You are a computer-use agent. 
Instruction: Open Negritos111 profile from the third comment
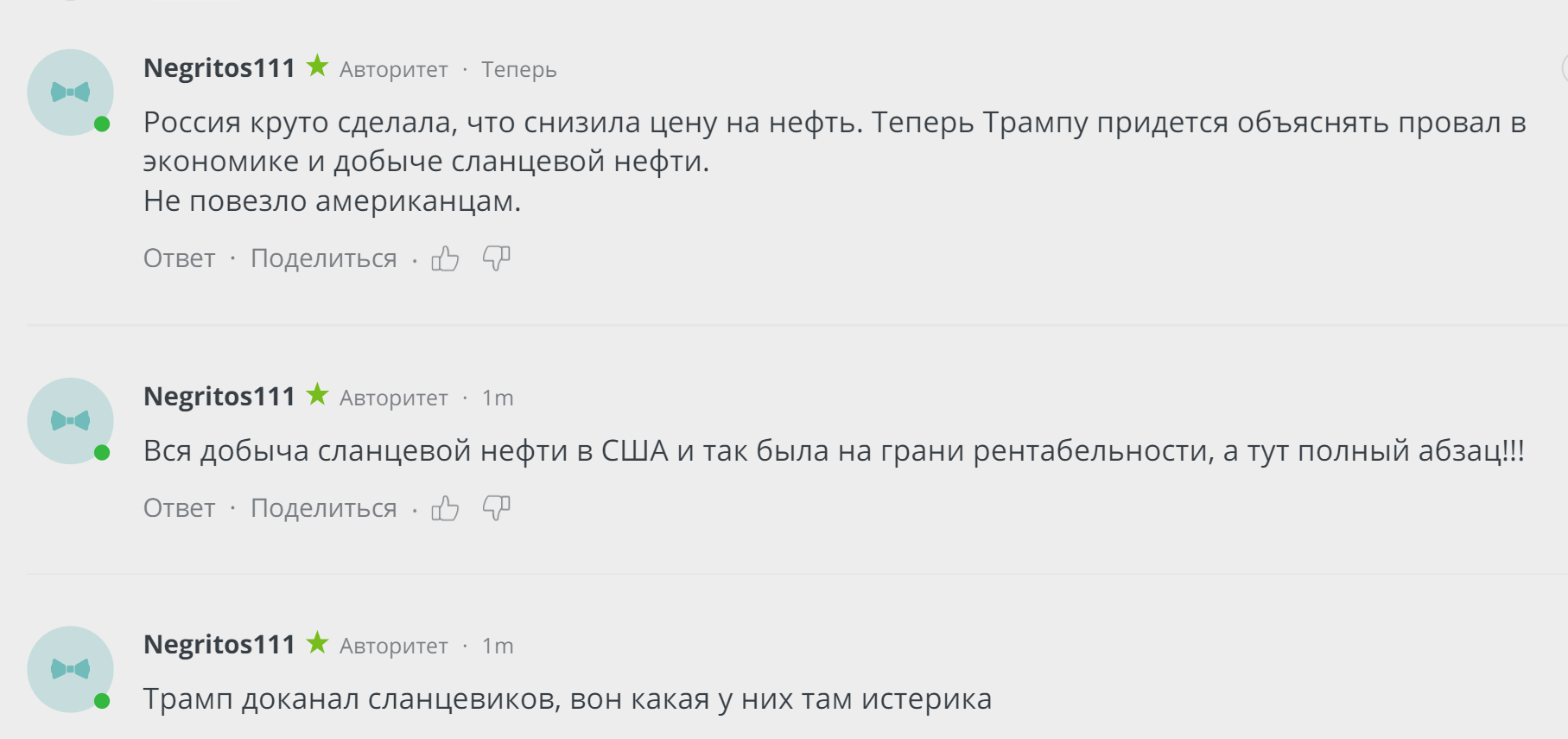[219, 645]
